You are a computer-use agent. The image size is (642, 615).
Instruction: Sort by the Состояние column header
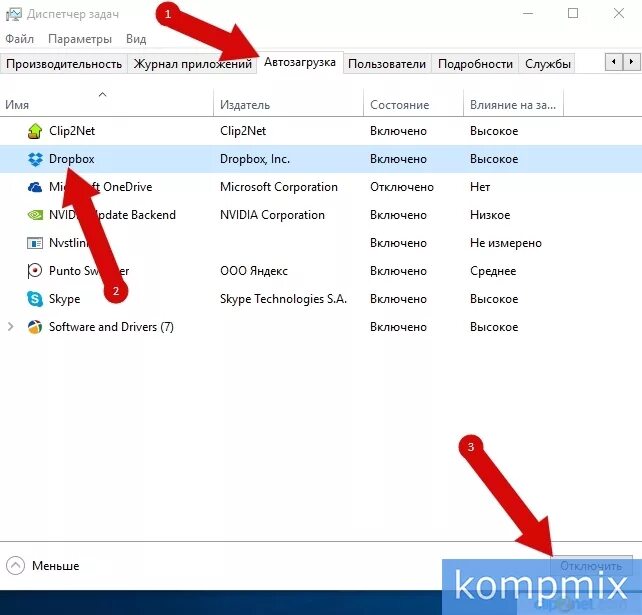[x=413, y=102]
